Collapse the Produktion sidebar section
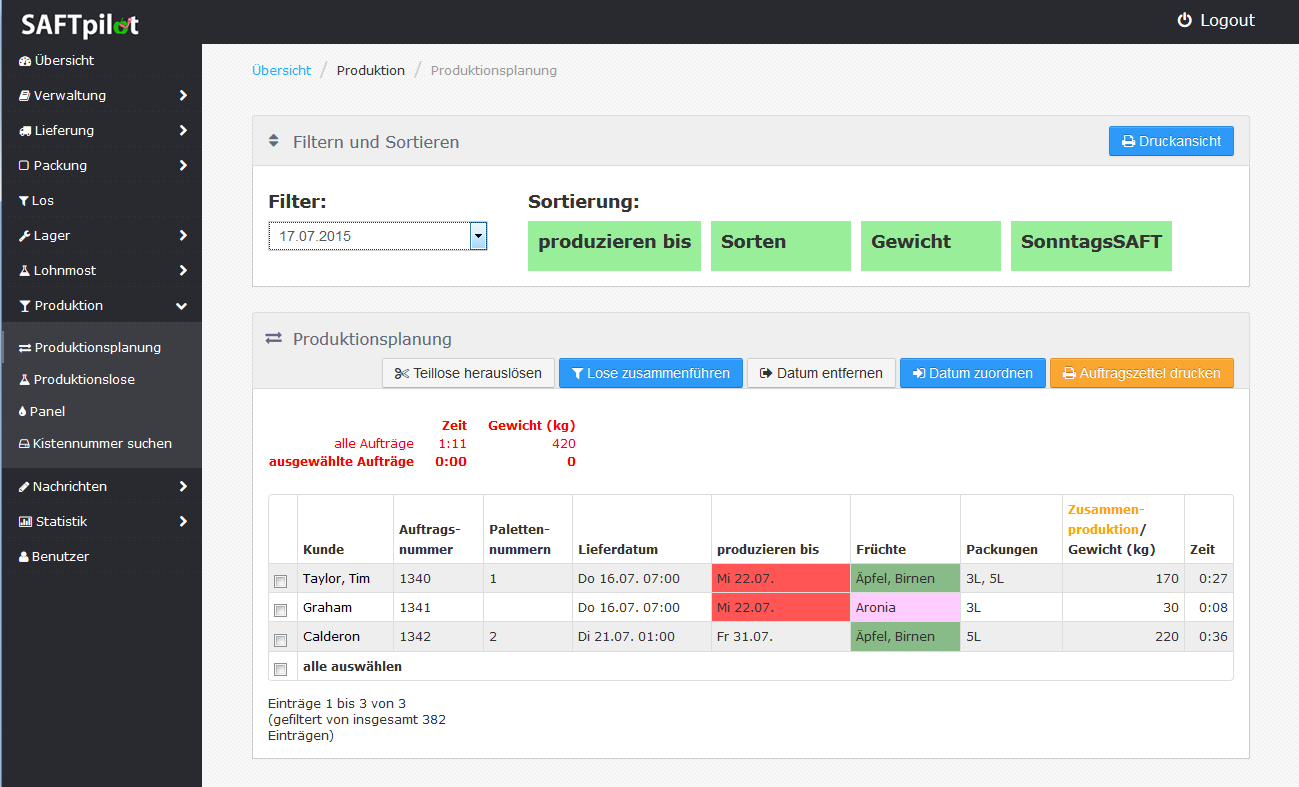This screenshot has height=787, width=1299. pos(181,306)
